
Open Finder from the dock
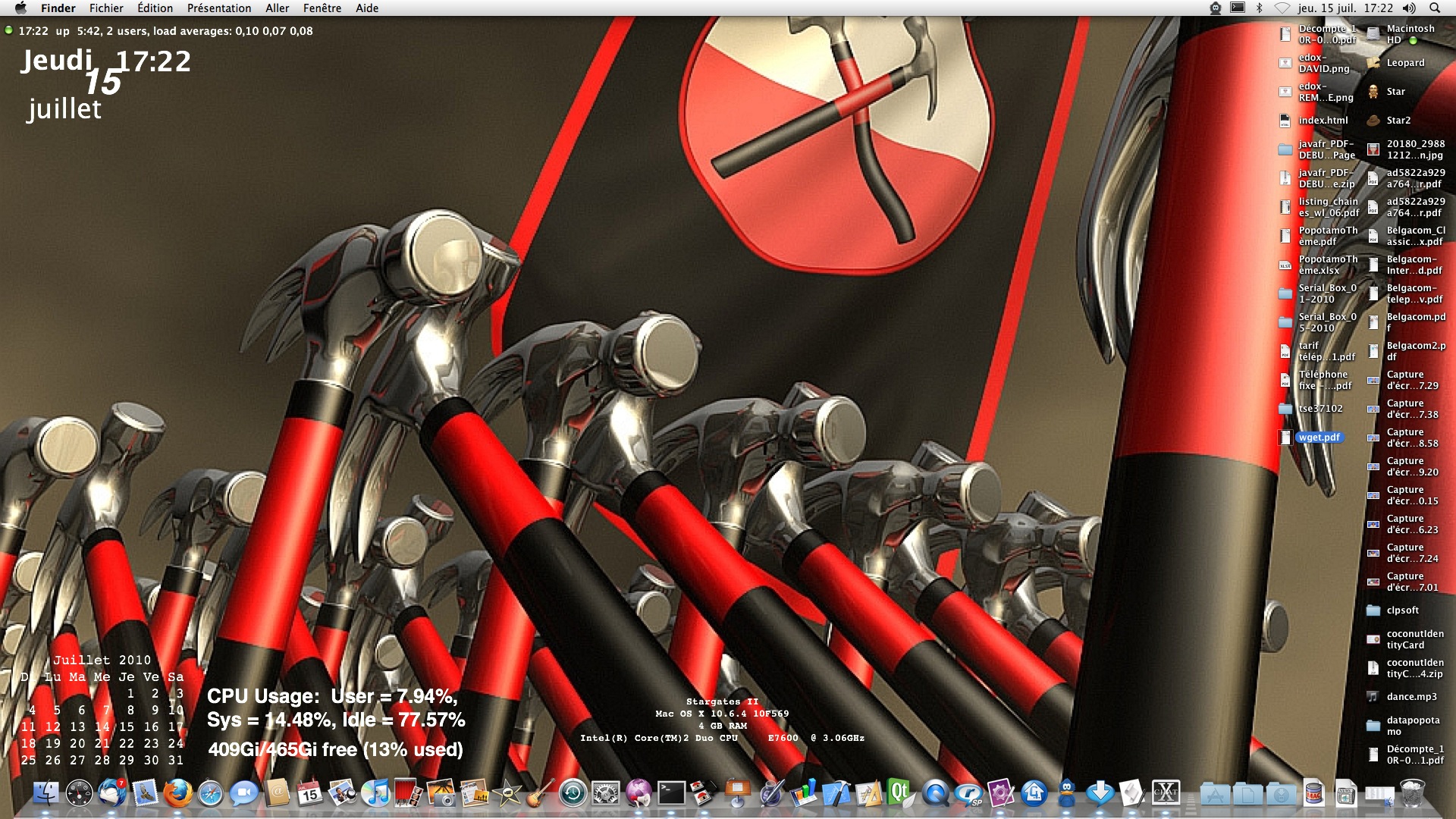[x=46, y=793]
